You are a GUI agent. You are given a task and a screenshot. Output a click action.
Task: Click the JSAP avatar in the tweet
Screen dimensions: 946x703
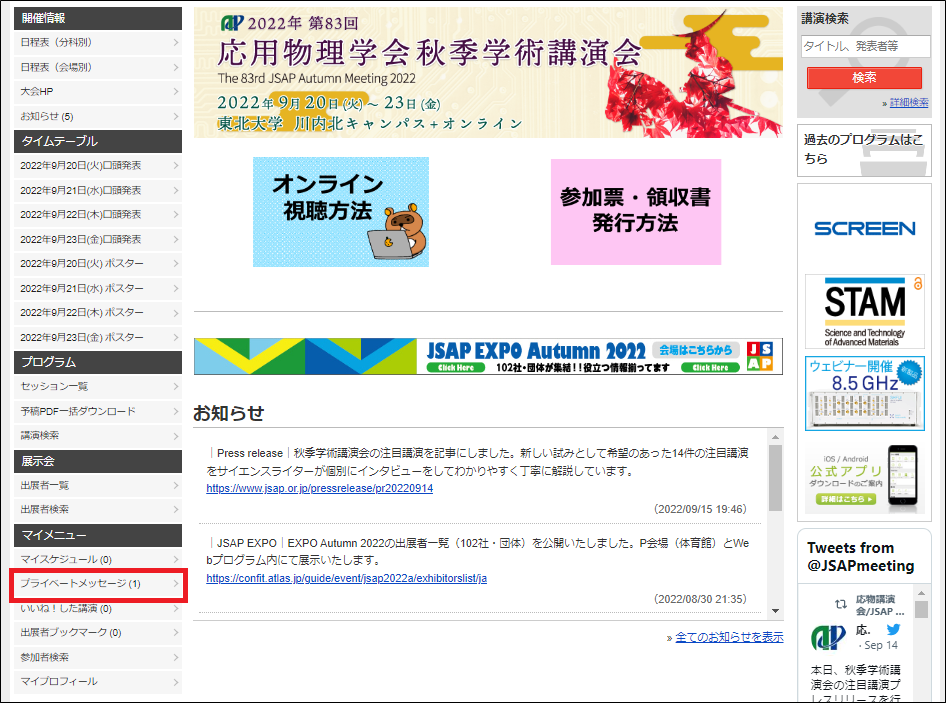pyautogui.click(x=827, y=638)
